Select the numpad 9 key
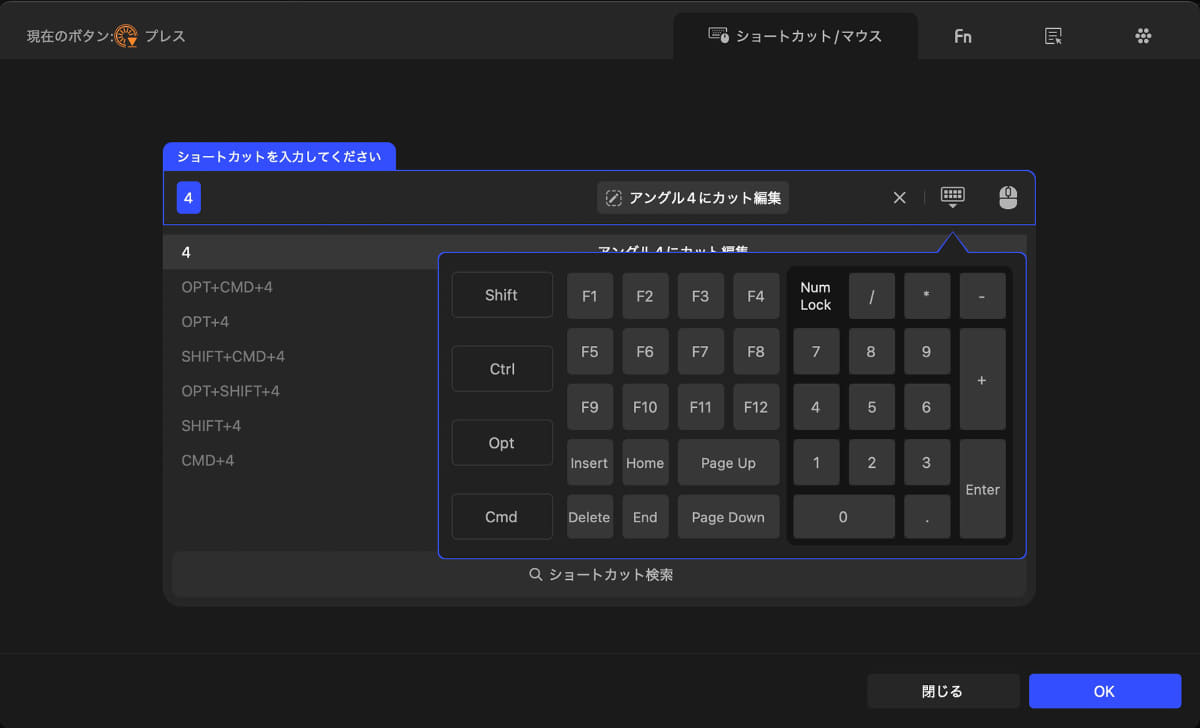This screenshot has height=728, width=1200. click(927, 352)
